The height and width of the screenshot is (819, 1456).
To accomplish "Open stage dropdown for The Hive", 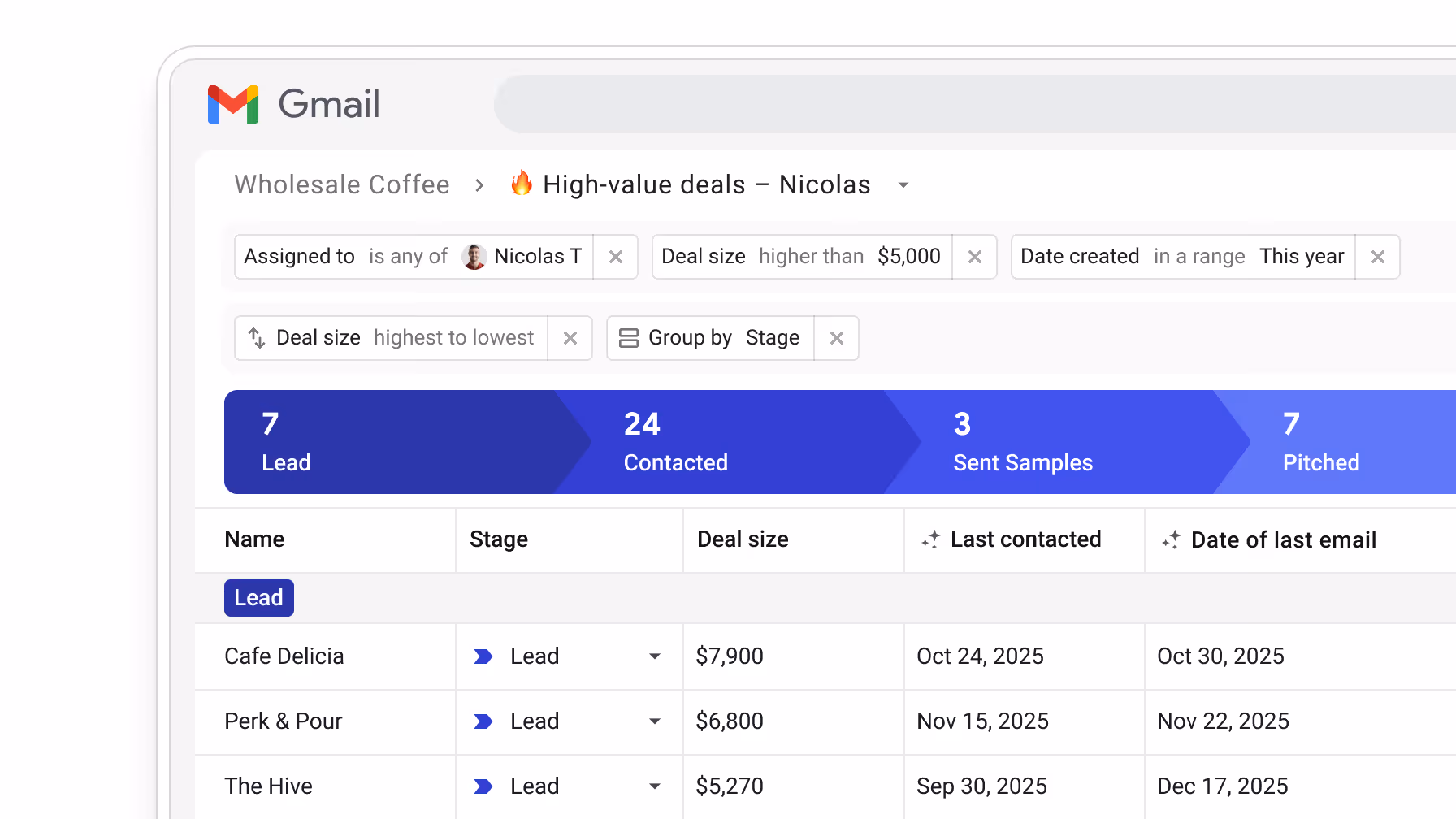I will pos(655,786).
